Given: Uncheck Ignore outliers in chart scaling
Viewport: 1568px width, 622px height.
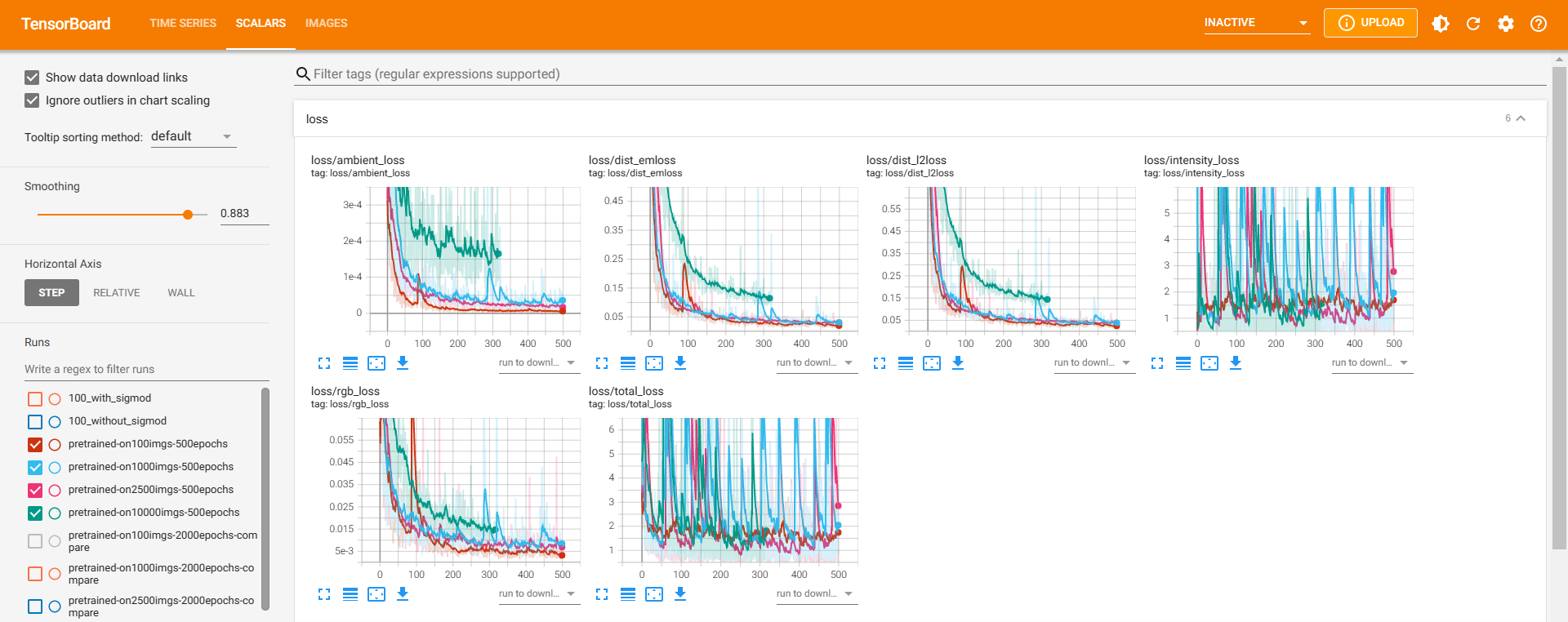Looking at the screenshot, I should point(32,100).
